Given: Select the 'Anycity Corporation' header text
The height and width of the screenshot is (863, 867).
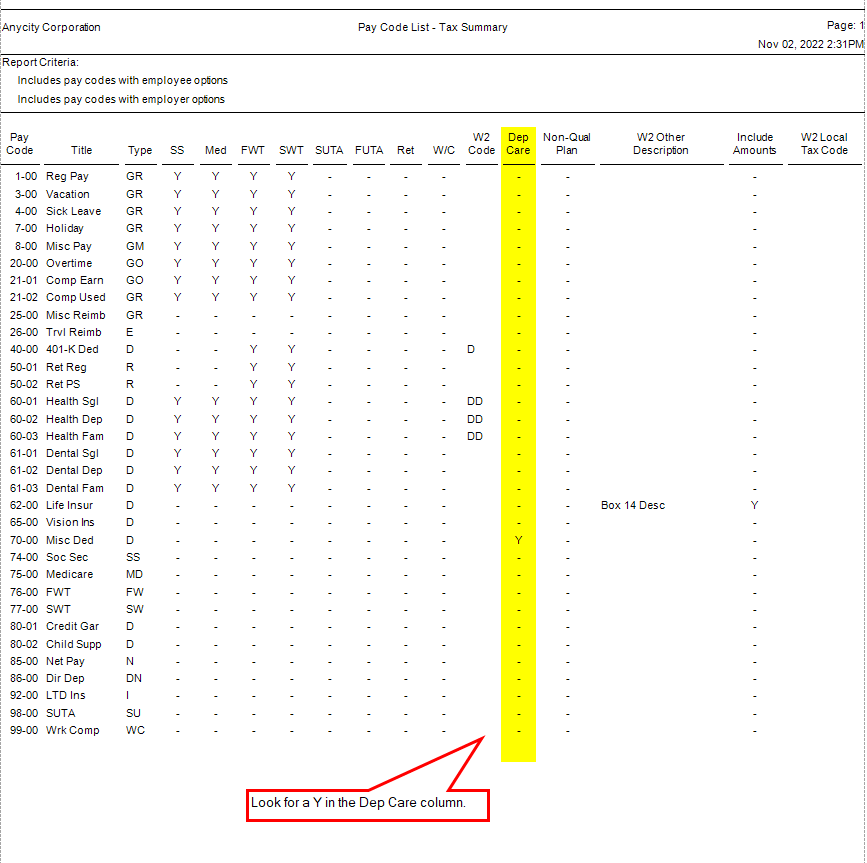Looking at the screenshot, I should [51, 27].
